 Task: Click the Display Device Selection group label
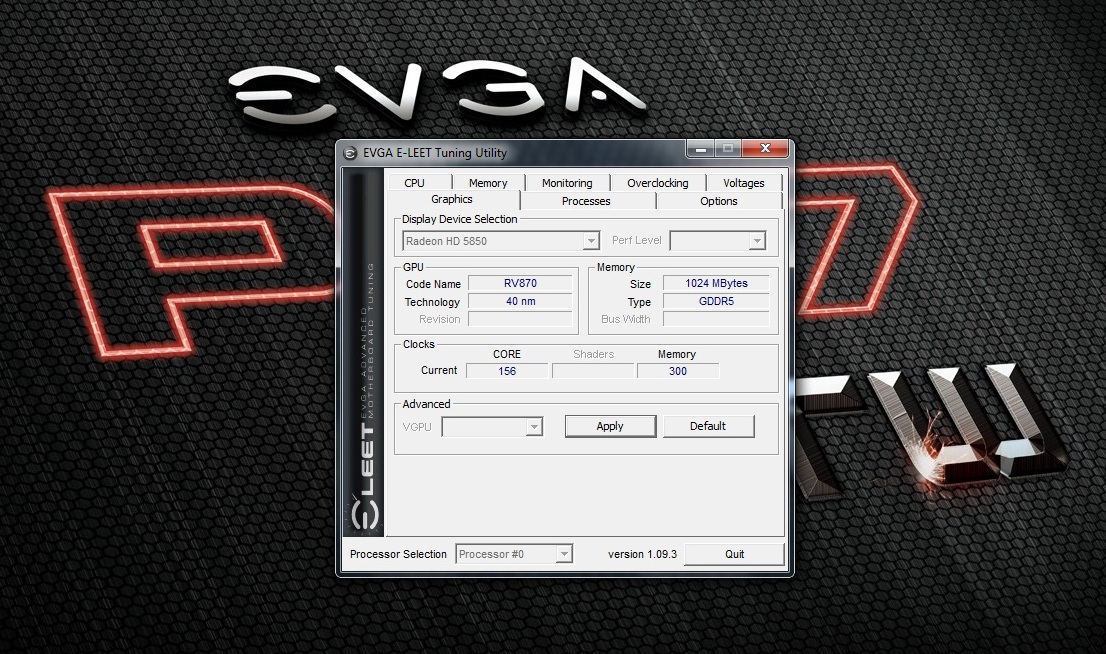pos(460,219)
